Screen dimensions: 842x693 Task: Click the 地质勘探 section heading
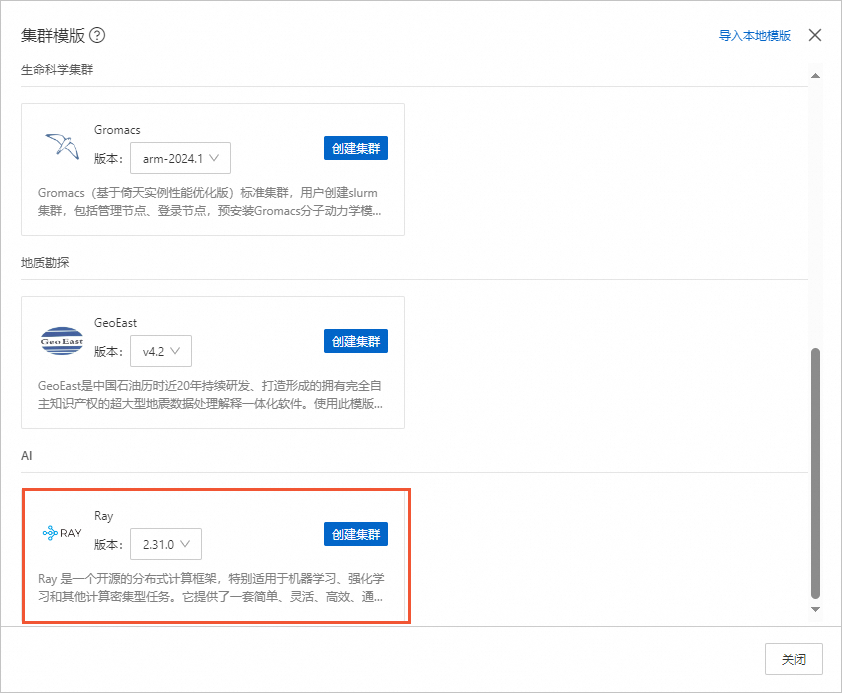coord(45,262)
